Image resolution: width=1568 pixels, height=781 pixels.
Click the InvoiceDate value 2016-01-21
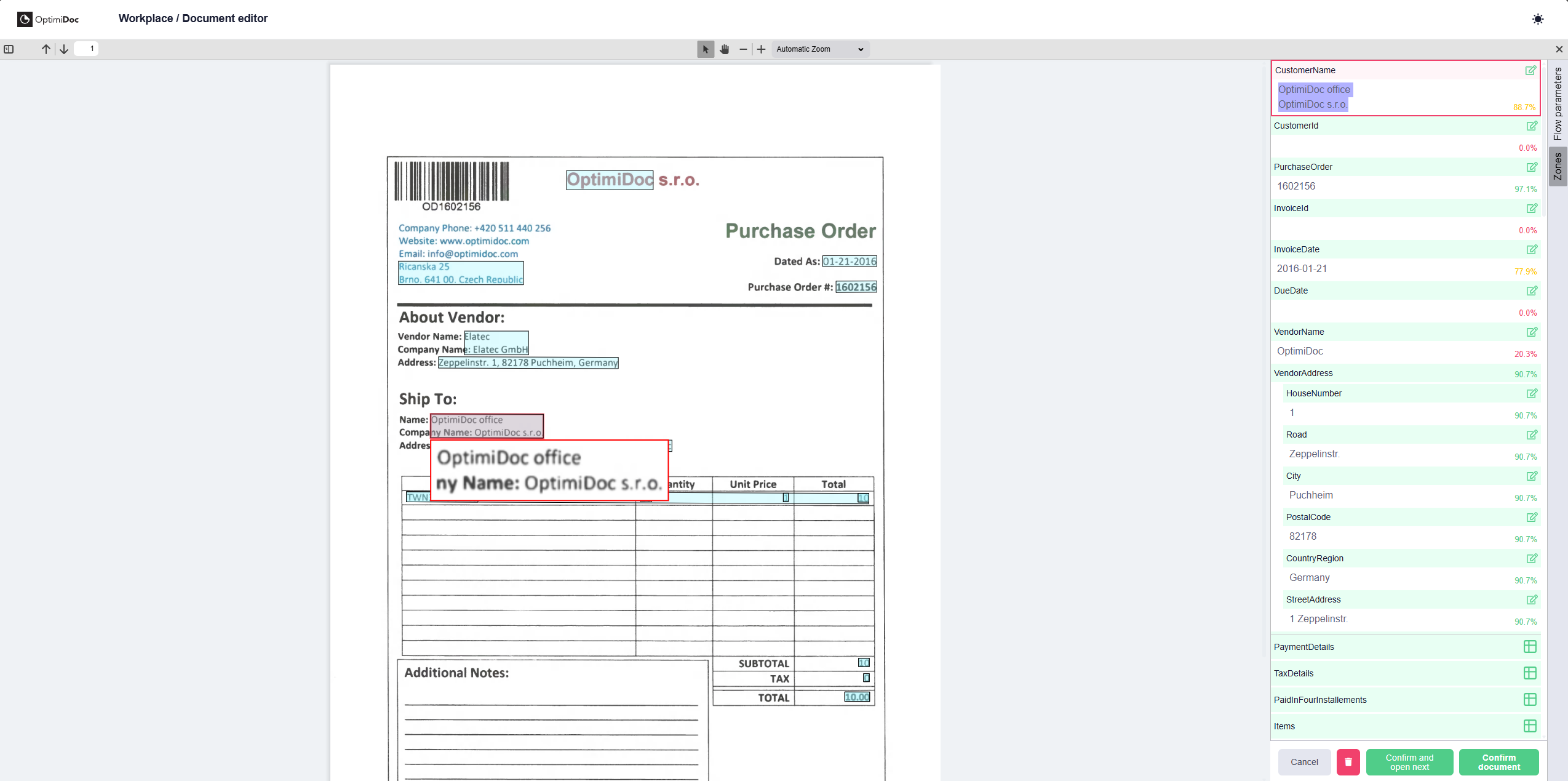(x=1302, y=269)
